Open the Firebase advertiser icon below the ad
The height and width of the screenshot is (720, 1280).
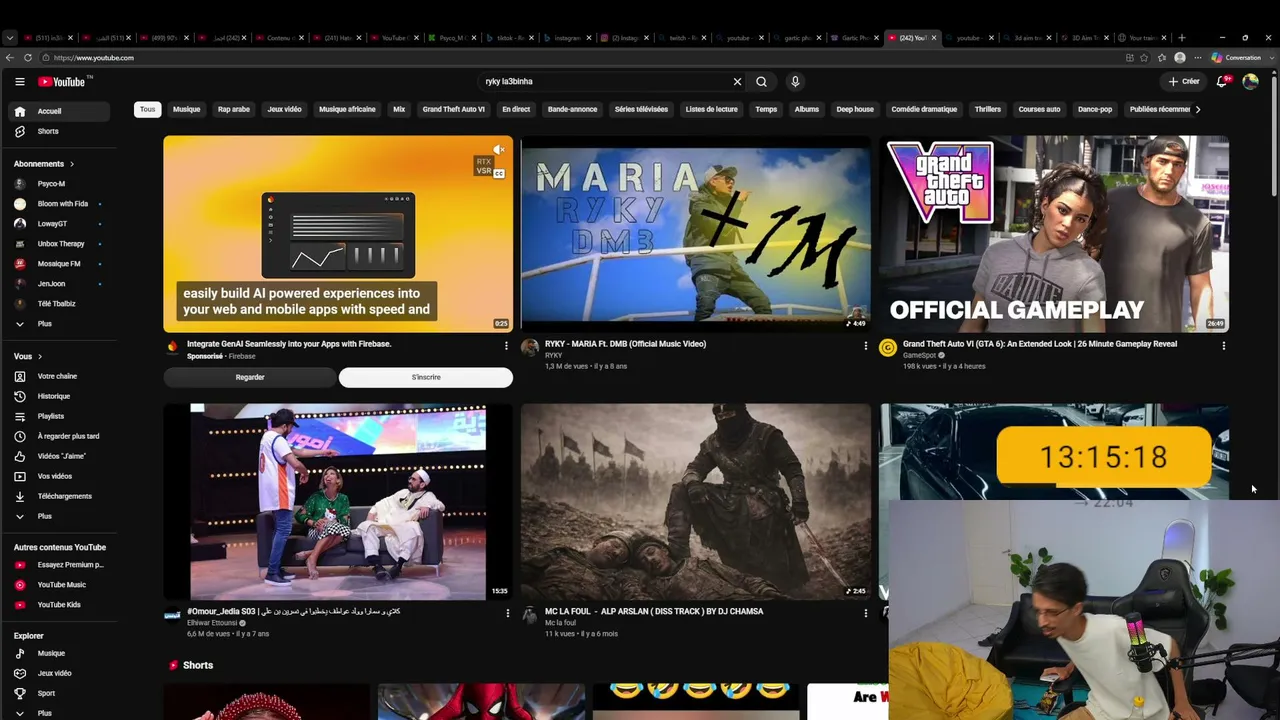click(173, 347)
